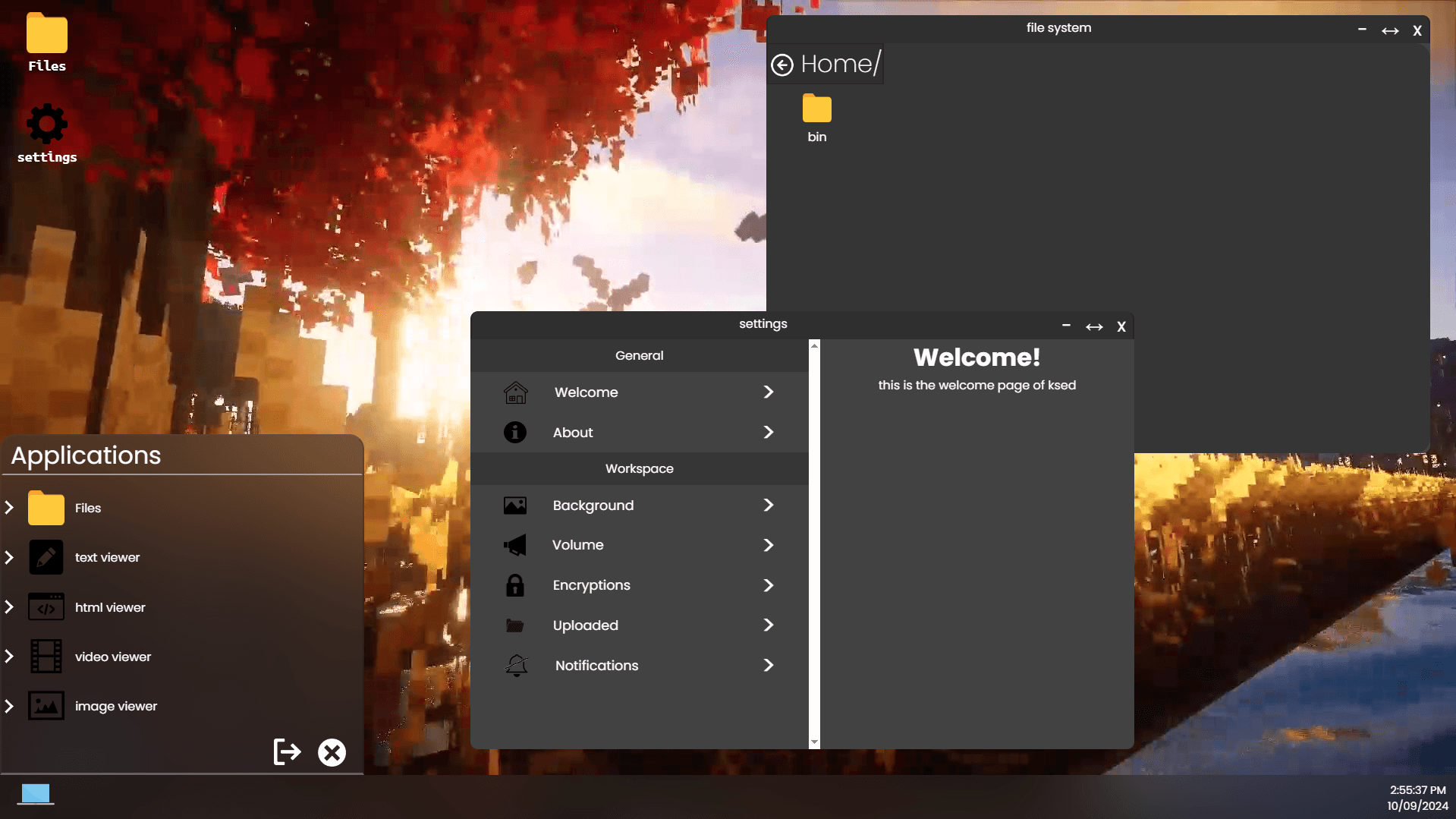Image resolution: width=1456 pixels, height=819 pixels.
Task: Open the Welcome page in settings
Action: click(x=586, y=392)
